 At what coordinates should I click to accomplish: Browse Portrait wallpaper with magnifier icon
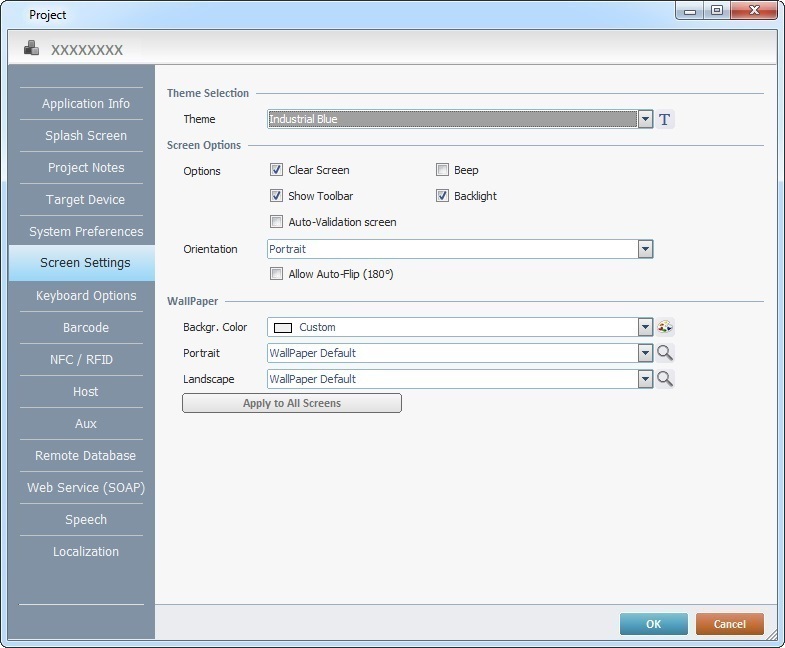coord(665,353)
